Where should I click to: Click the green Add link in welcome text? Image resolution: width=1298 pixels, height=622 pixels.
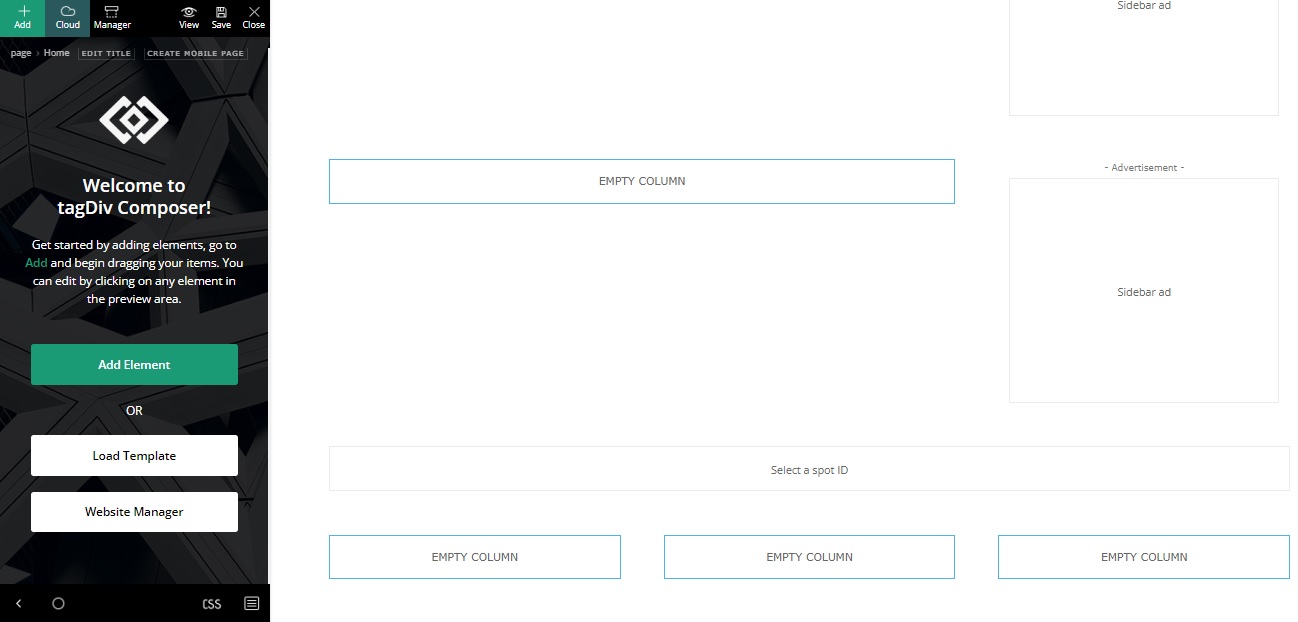tap(36, 263)
